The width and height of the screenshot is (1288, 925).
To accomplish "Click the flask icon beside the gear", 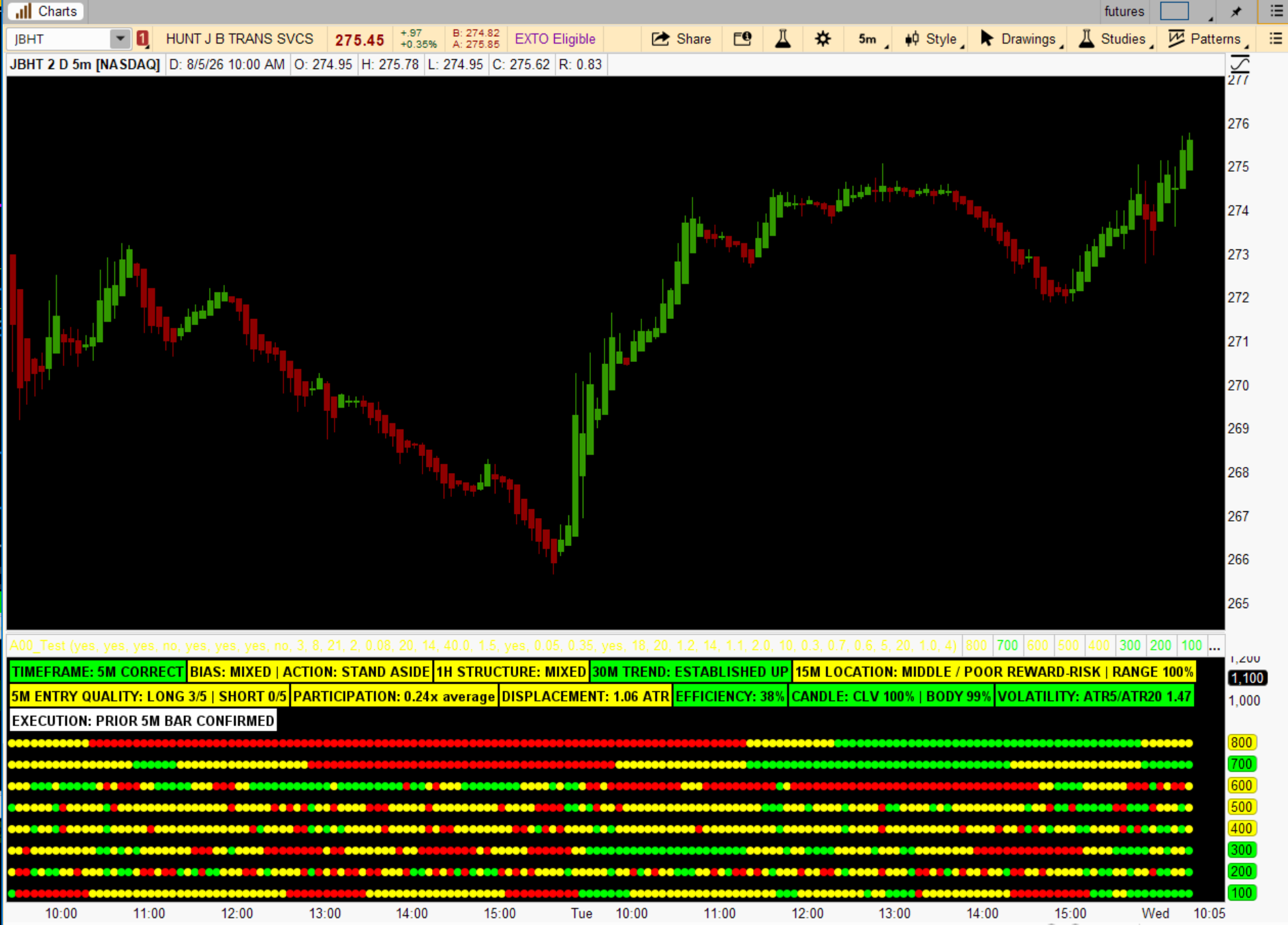I will 783,39.
